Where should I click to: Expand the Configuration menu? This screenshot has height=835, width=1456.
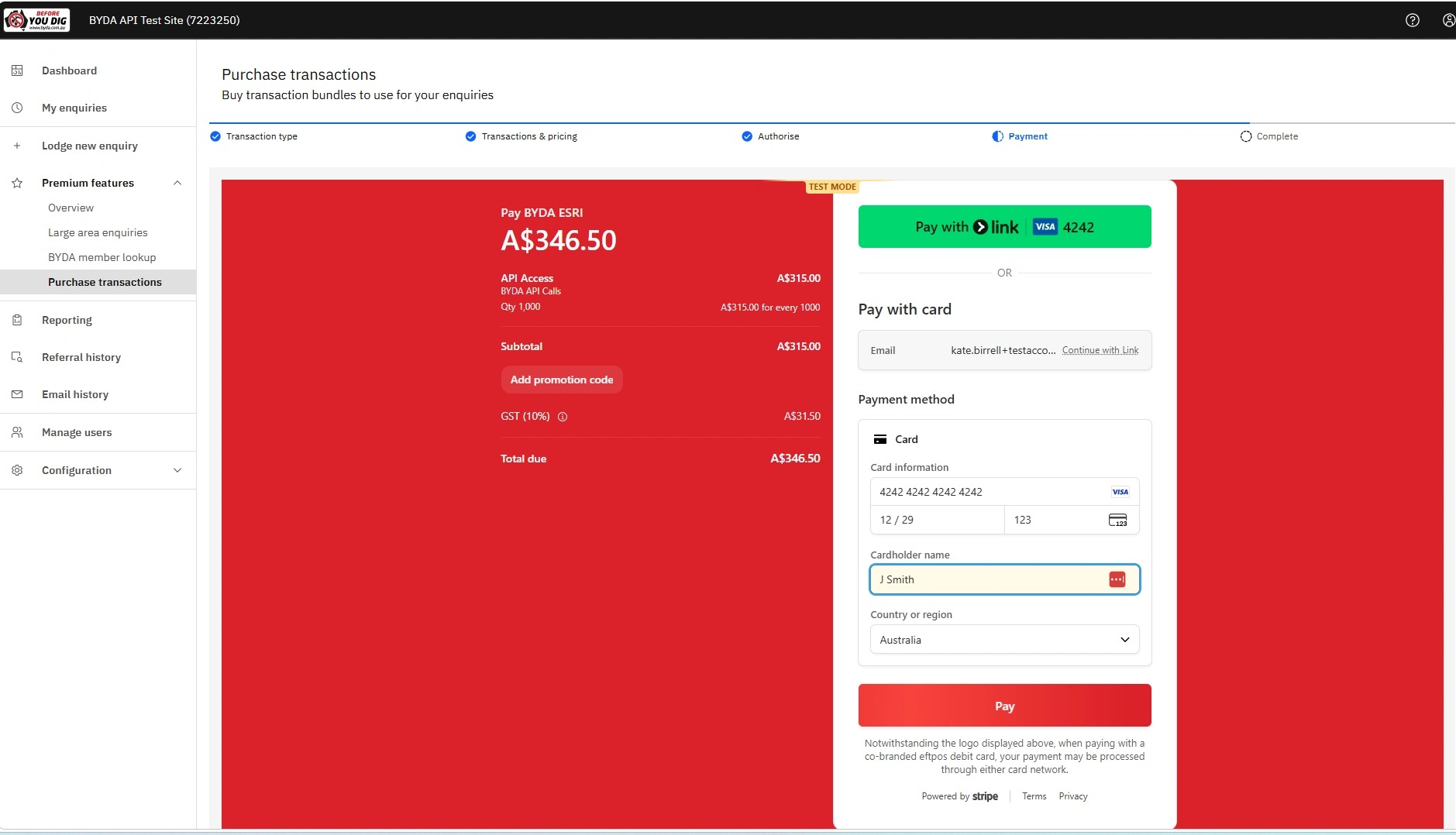click(x=177, y=470)
